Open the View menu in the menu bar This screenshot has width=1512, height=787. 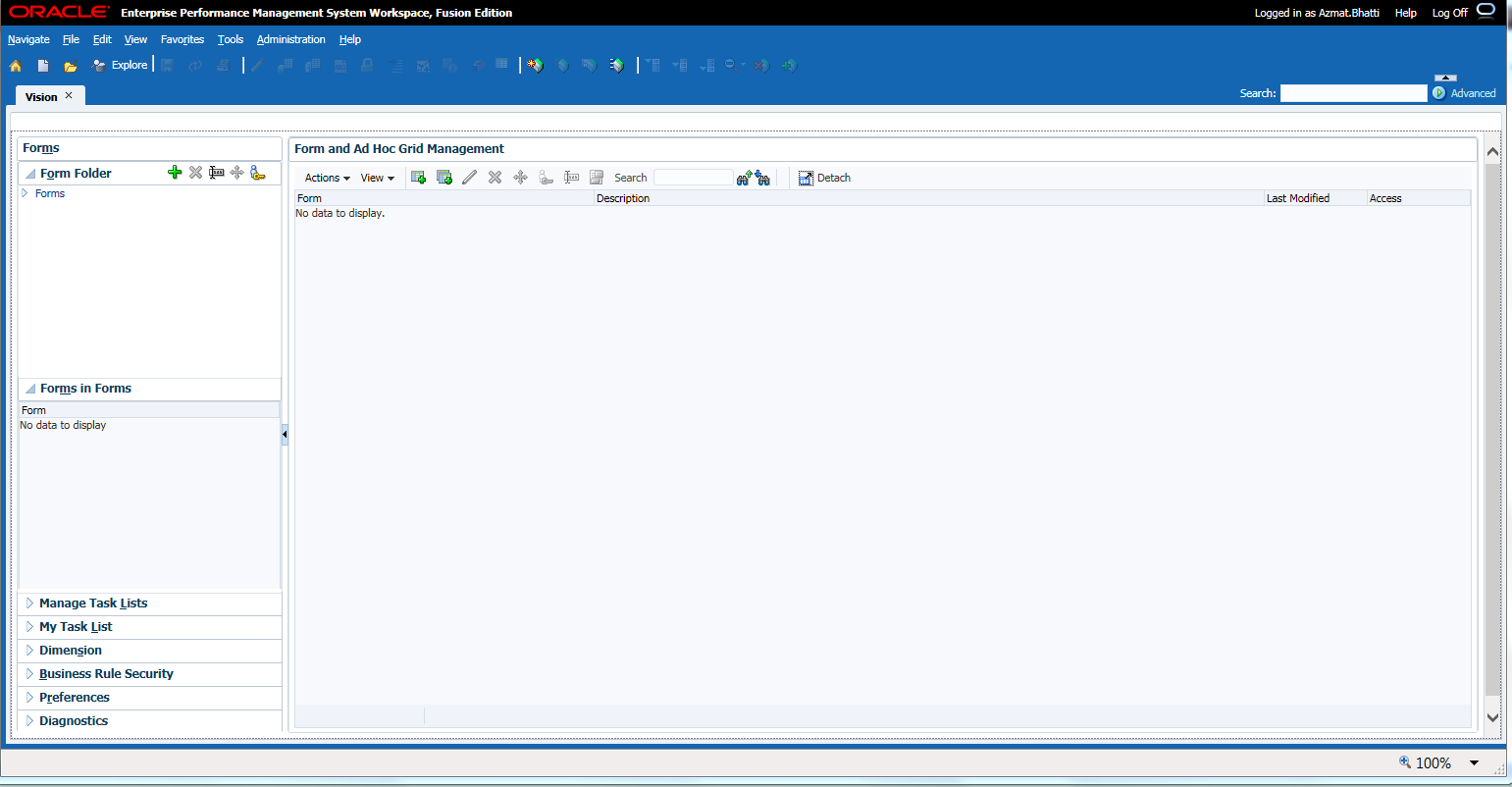[x=135, y=39]
